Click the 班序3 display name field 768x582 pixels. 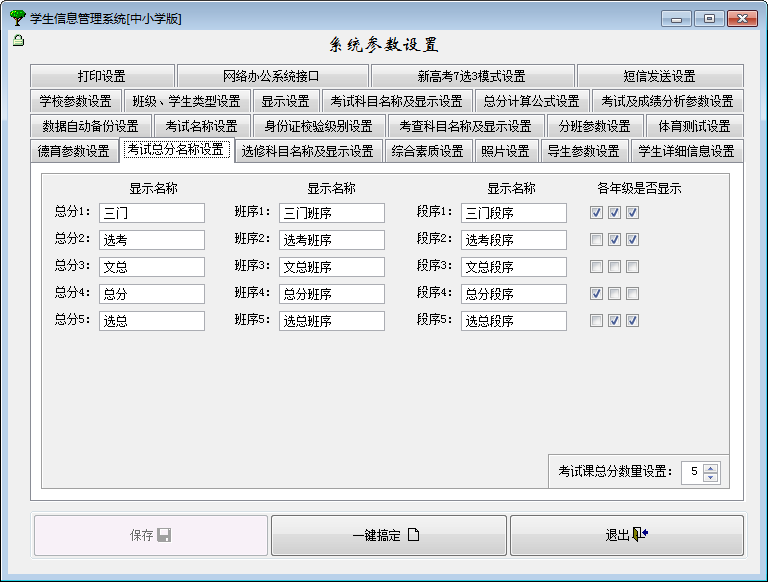click(331, 267)
